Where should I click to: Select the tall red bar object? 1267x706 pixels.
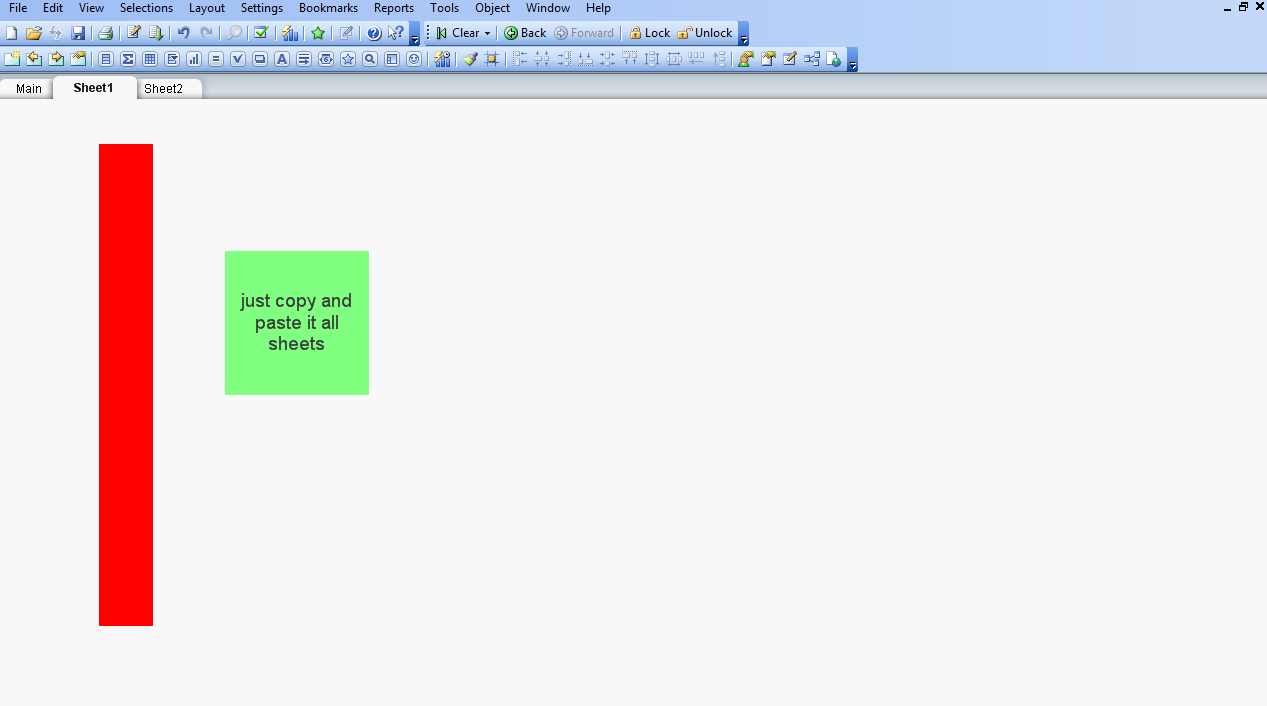tap(126, 385)
